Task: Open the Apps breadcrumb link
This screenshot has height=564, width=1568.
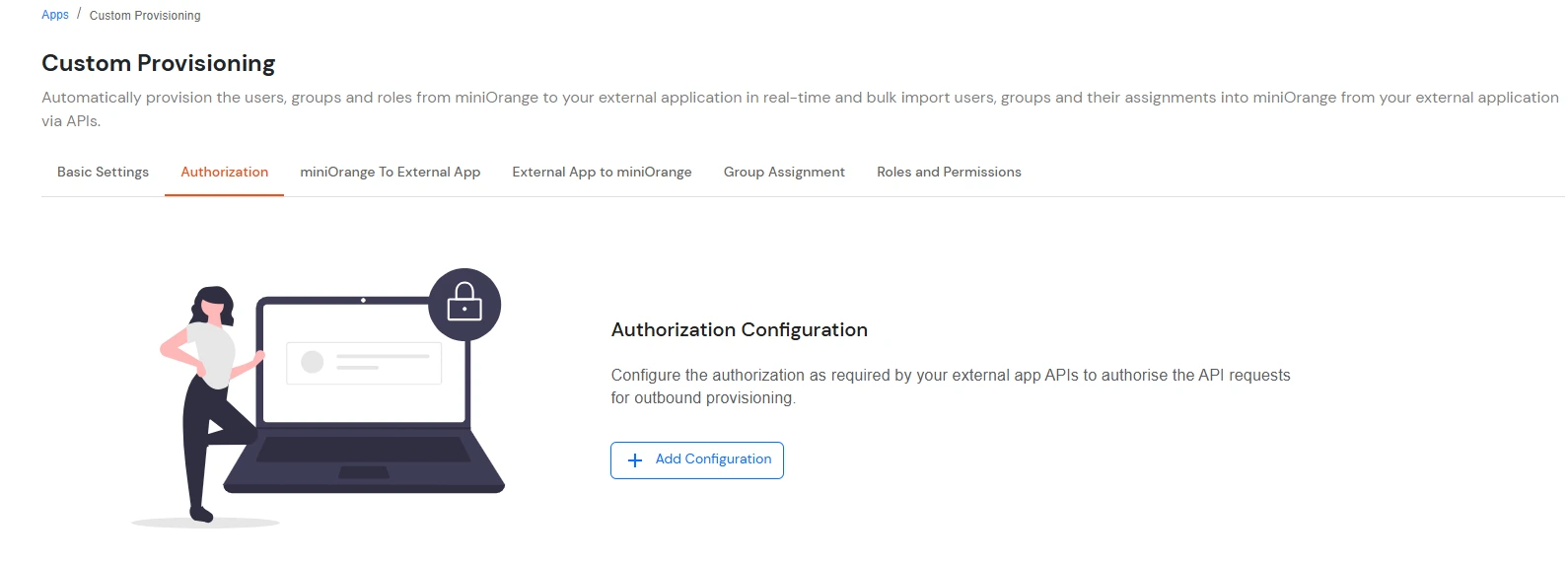Action: point(55,15)
